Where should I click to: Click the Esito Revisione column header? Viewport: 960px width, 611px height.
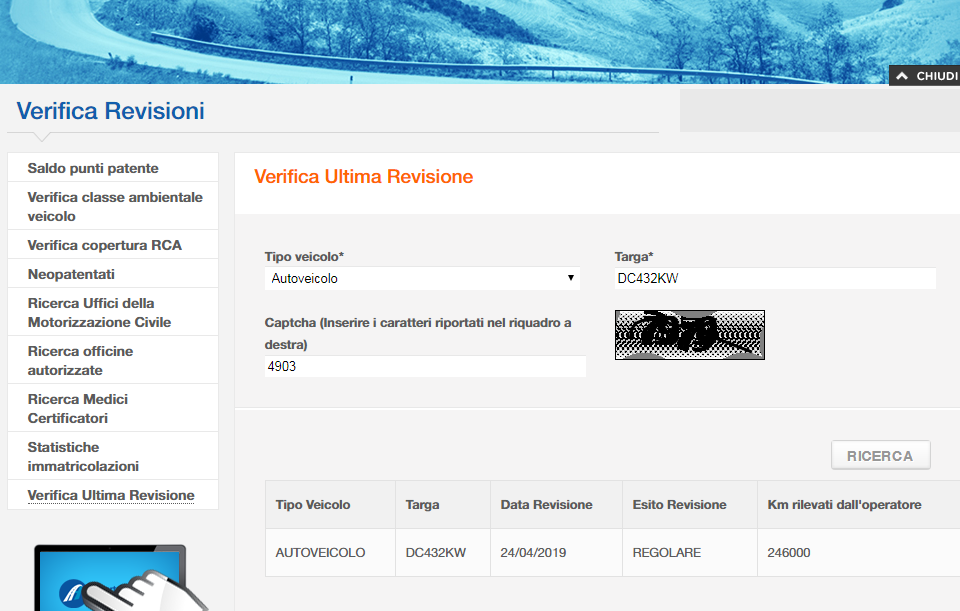pos(679,505)
